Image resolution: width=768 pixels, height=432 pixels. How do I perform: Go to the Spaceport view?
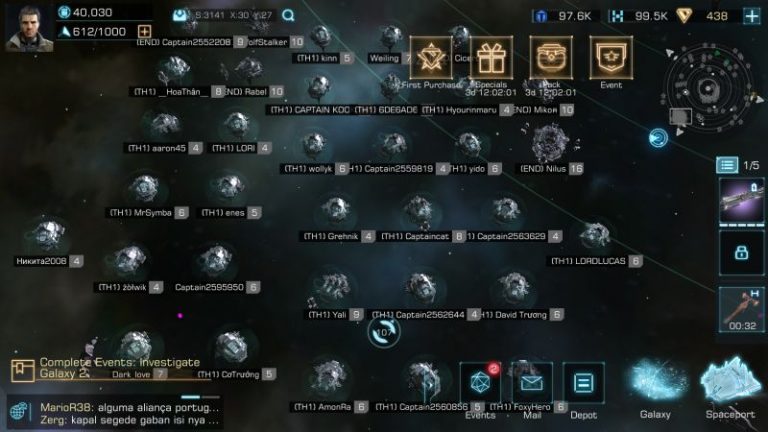pos(730,387)
